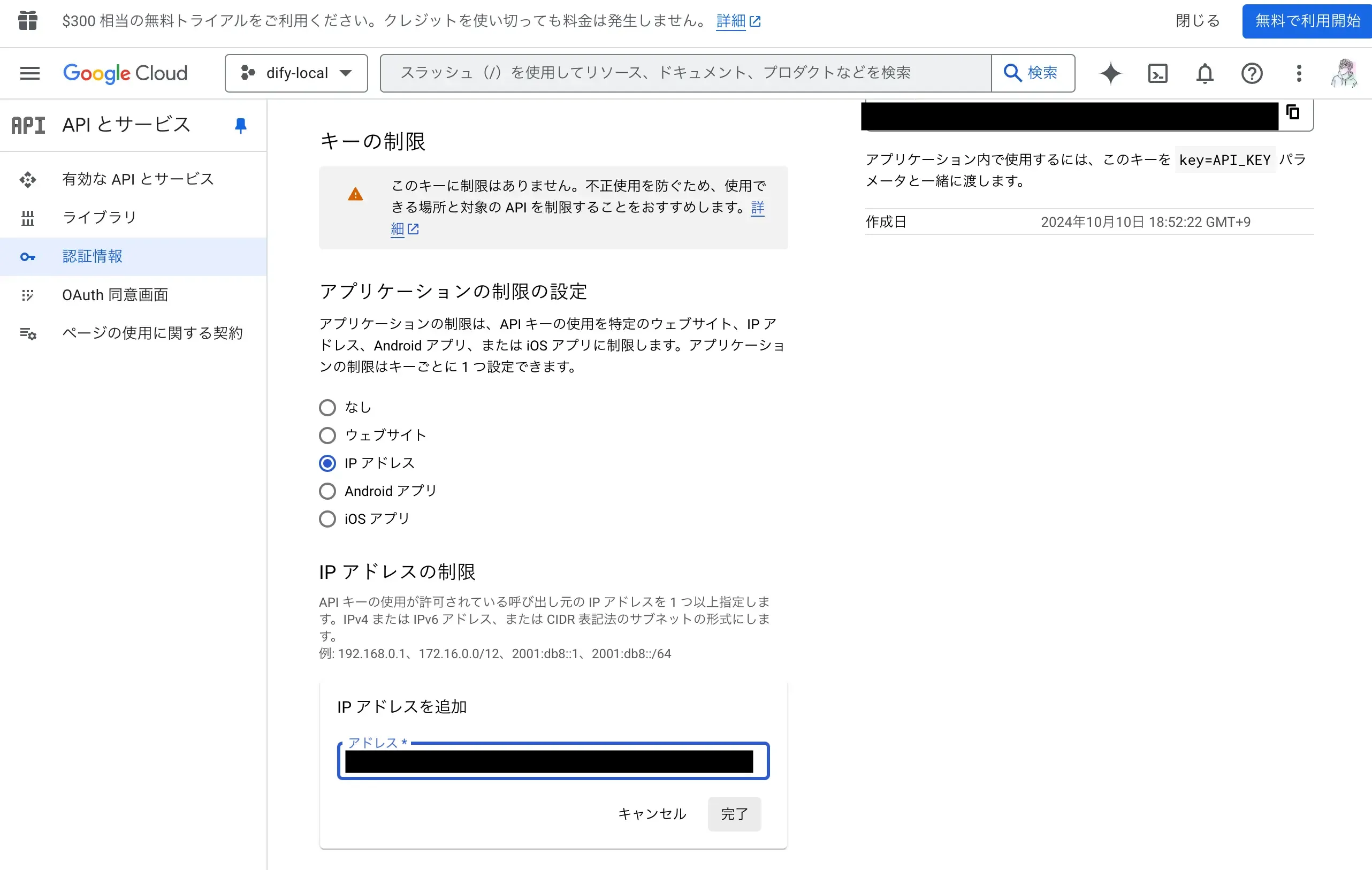Open the ライブラリ page
Viewport: 1372px width, 870px height.
133,218
